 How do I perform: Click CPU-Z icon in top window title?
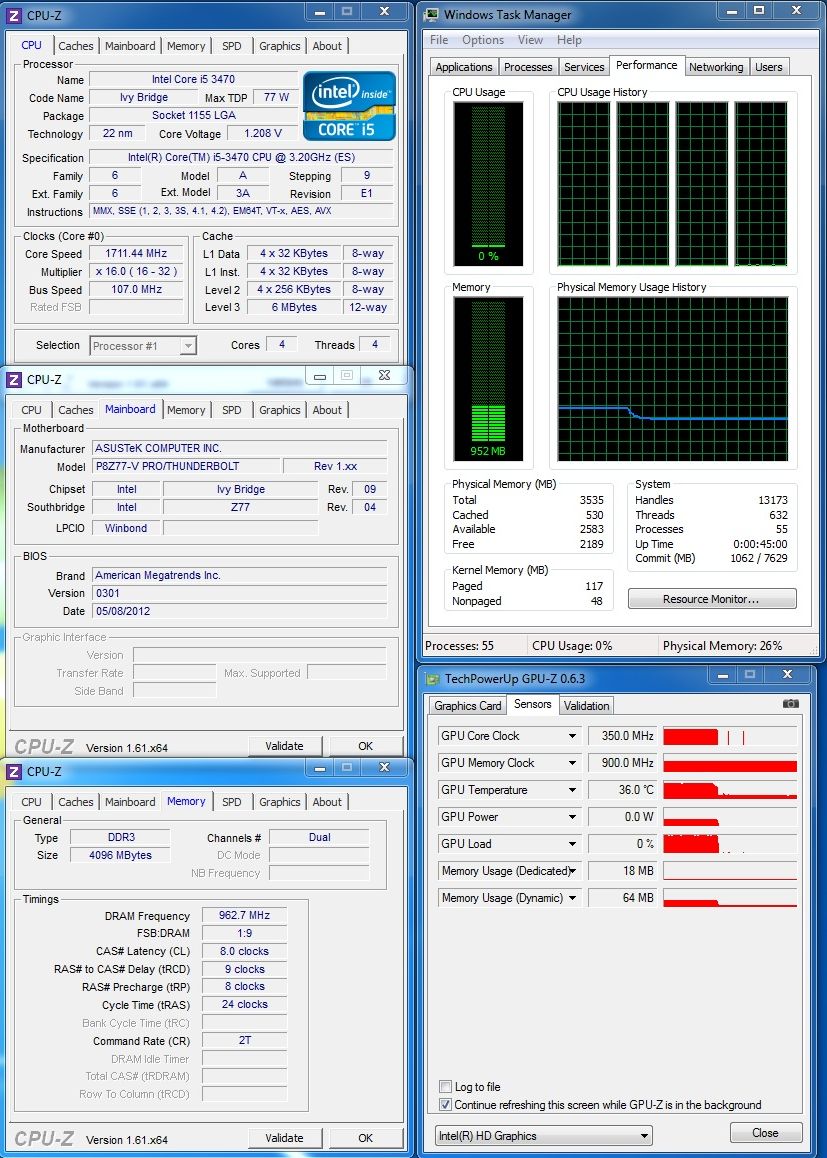tap(14, 15)
